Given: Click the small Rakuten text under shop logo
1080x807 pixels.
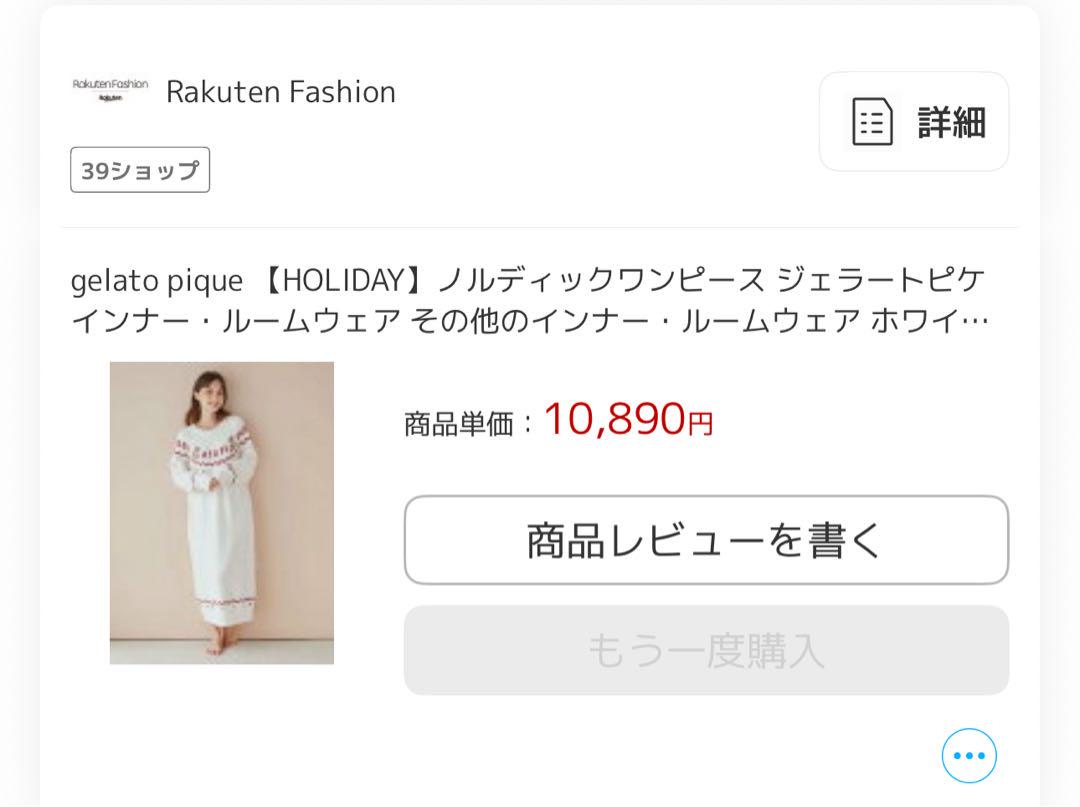Looking at the screenshot, I should 110,98.
